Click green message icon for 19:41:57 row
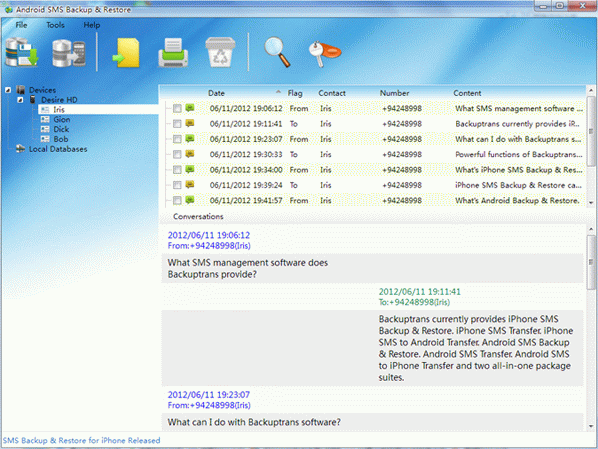The image size is (598, 449). [190, 200]
